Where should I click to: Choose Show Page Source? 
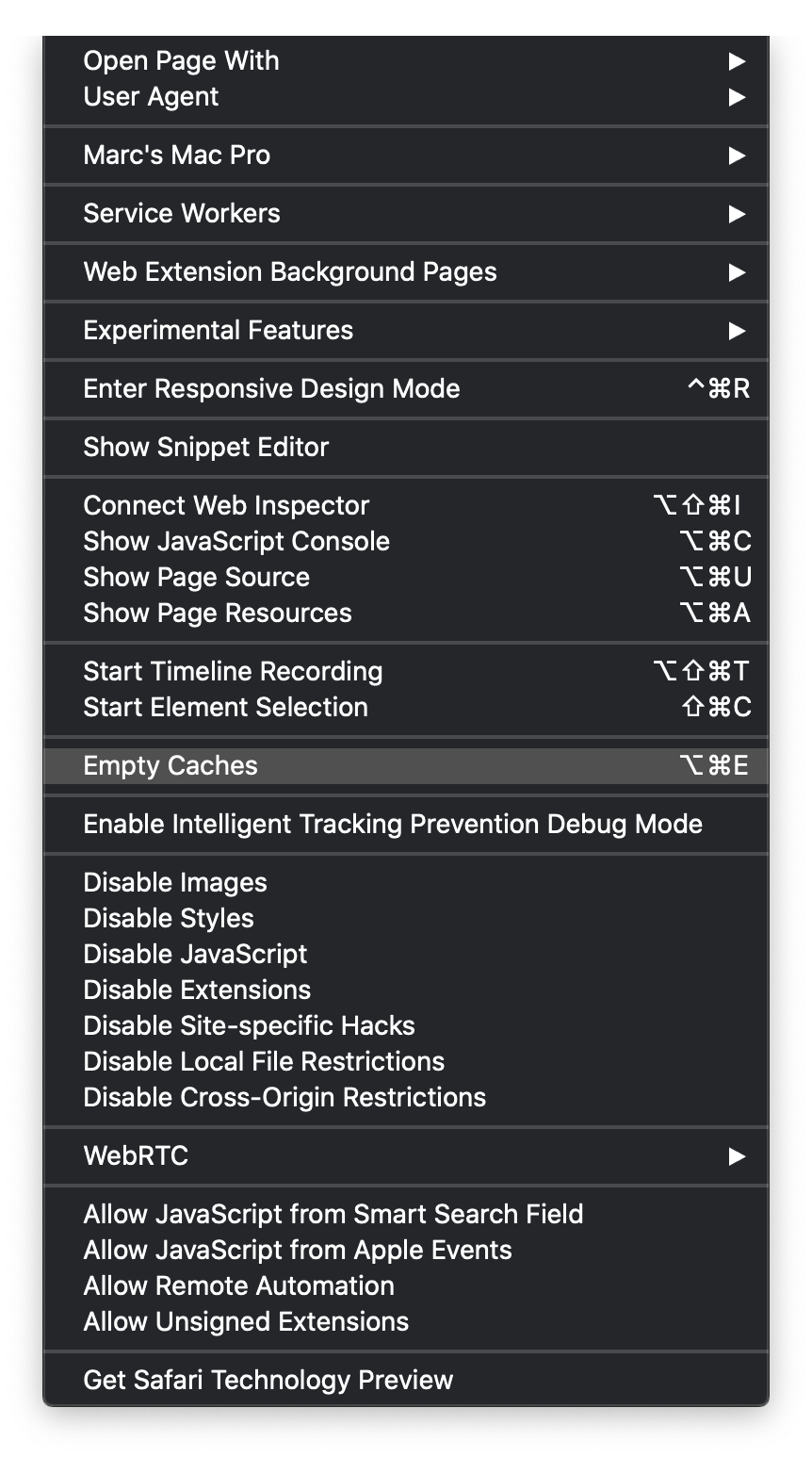pos(196,578)
